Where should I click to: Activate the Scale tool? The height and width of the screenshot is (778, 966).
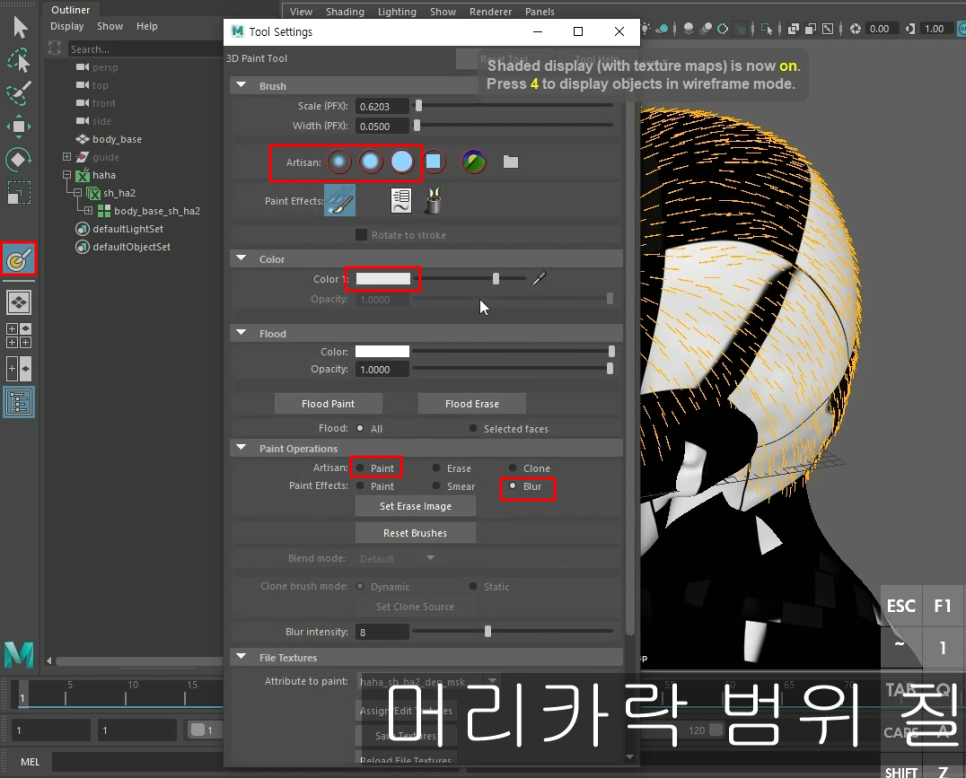(18, 193)
